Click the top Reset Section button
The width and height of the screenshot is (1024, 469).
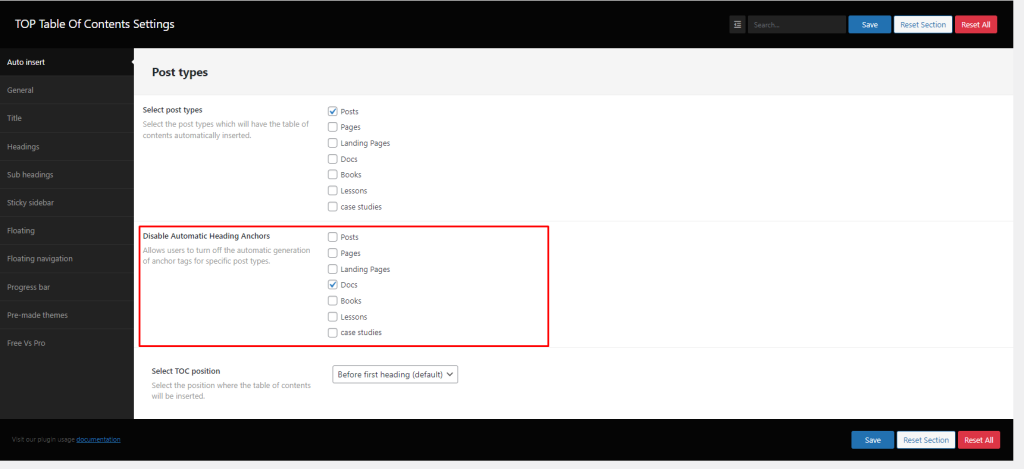point(923,25)
